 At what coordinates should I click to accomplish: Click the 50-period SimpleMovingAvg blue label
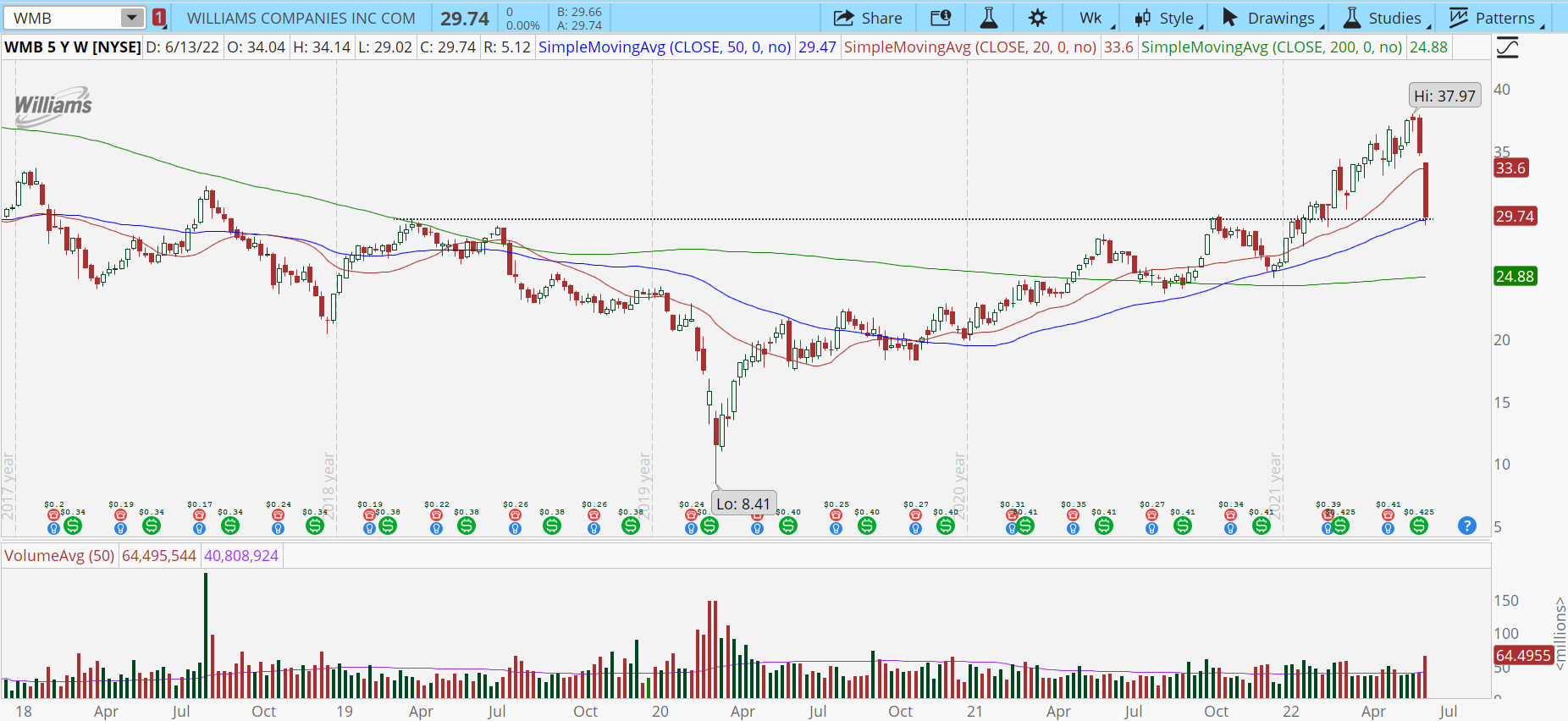(x=665, y=47)
